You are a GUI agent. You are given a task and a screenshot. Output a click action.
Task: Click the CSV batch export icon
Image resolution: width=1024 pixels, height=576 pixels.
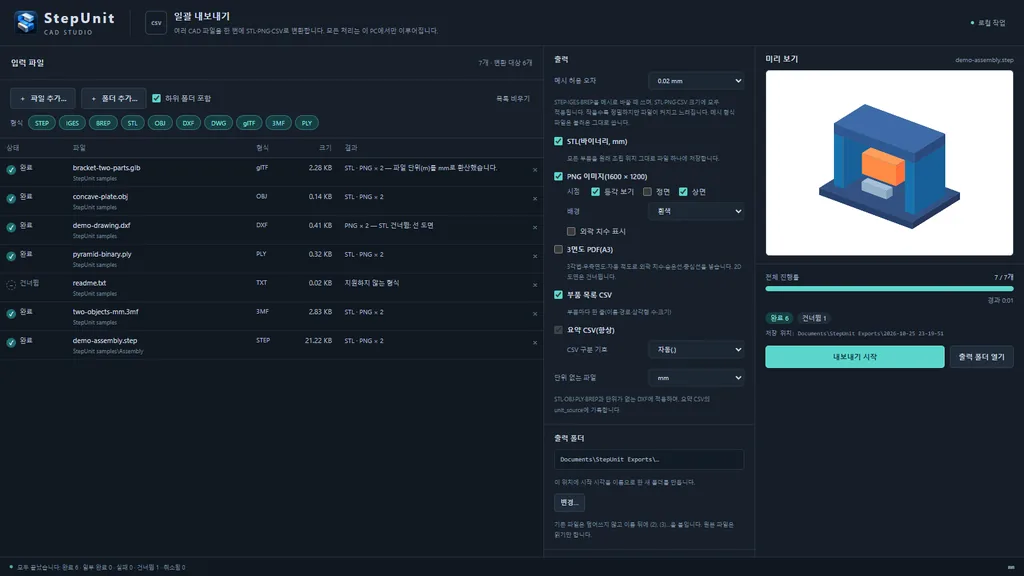(156, 23)
